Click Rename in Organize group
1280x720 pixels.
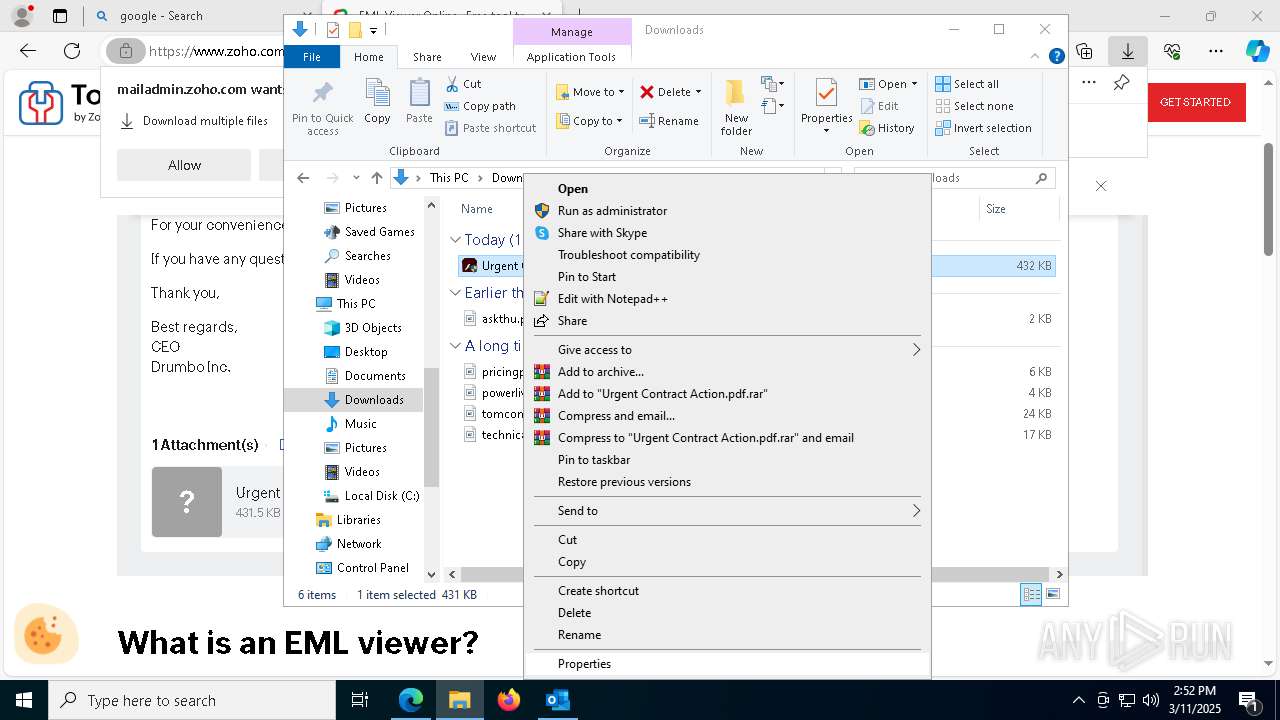669,121
